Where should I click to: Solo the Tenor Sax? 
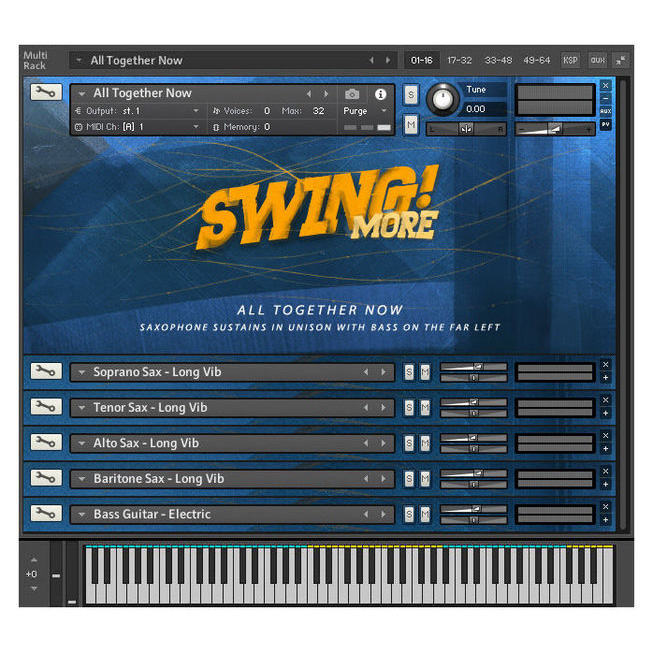tap(409, 407)
